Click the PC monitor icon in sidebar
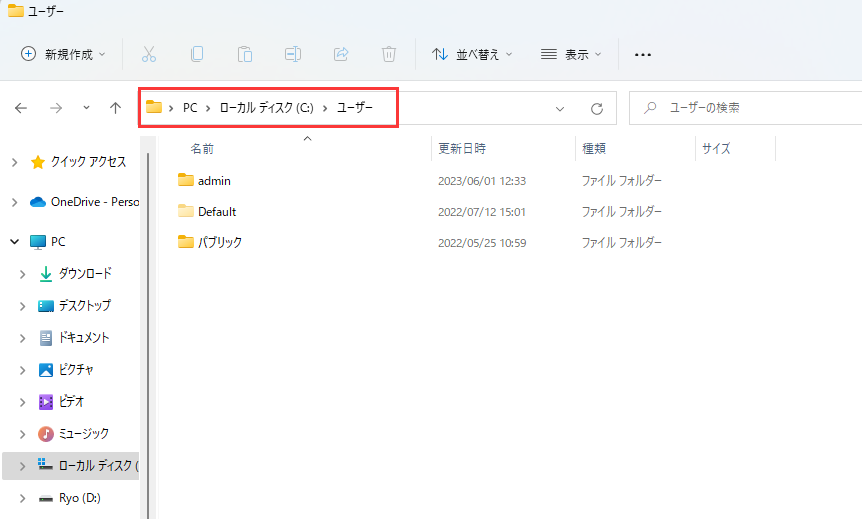 tap(38, 242)
